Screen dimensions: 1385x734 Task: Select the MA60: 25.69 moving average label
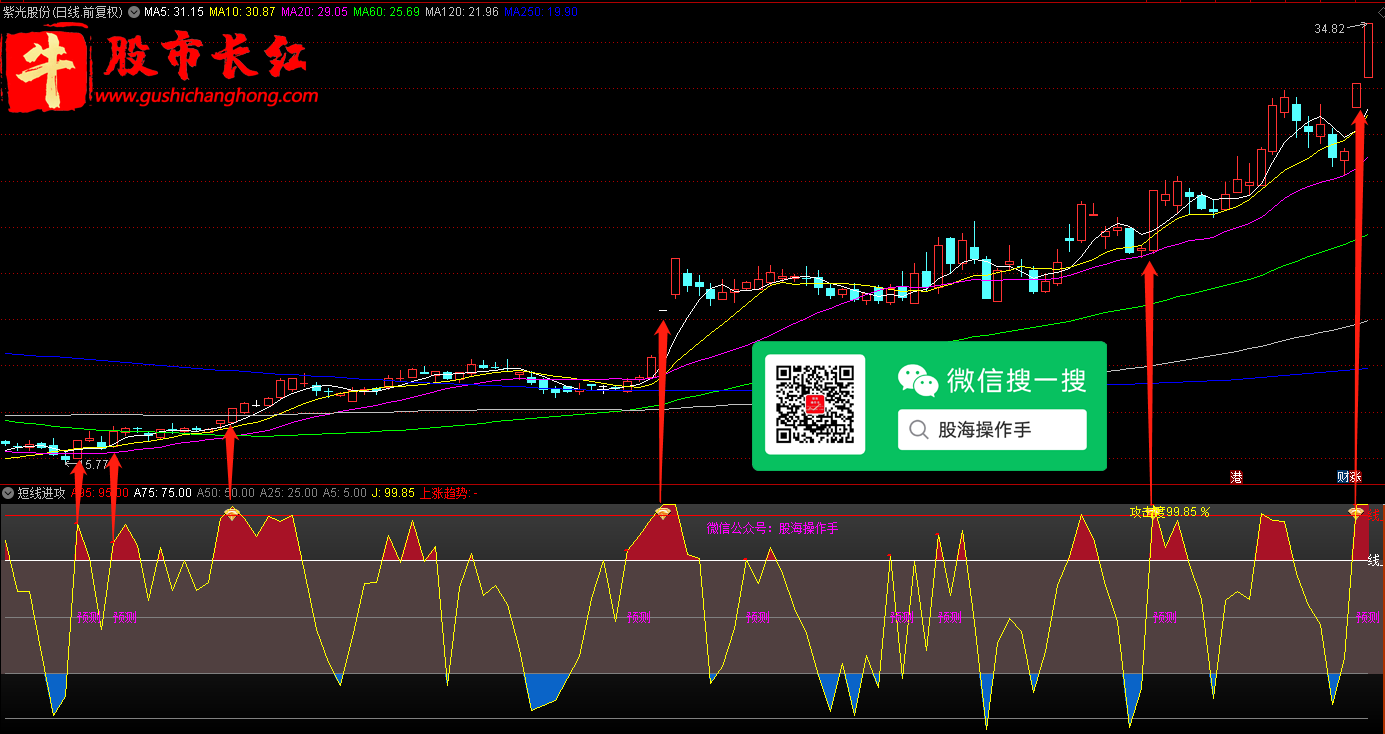pyautogui.click(x=386, y=13)
